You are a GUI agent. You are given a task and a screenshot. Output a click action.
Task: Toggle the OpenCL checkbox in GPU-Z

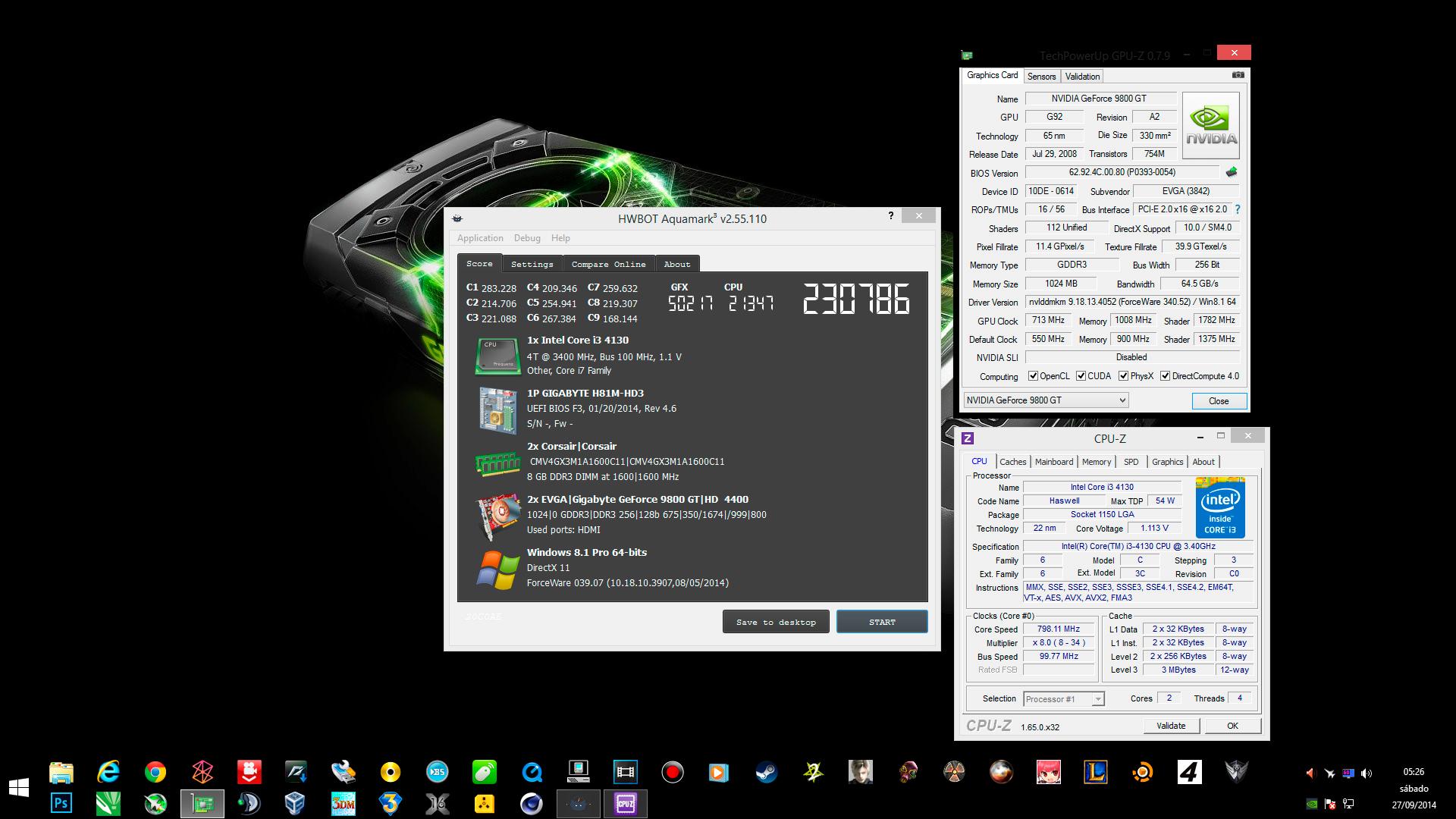[x=1033, y=376]
